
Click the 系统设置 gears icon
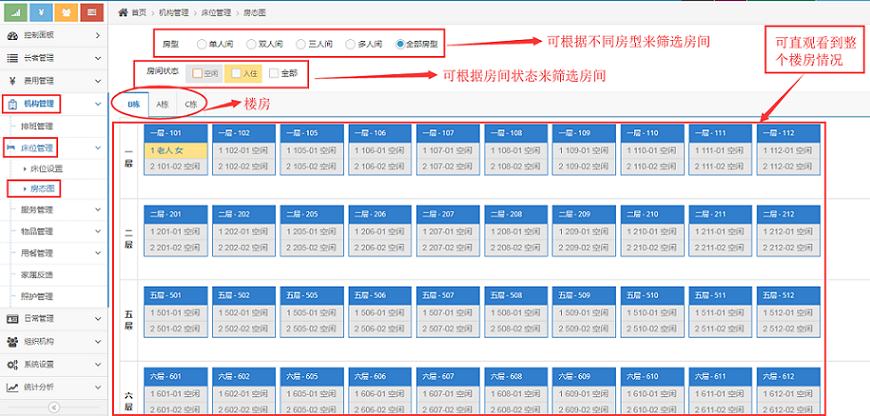(13, 364)
